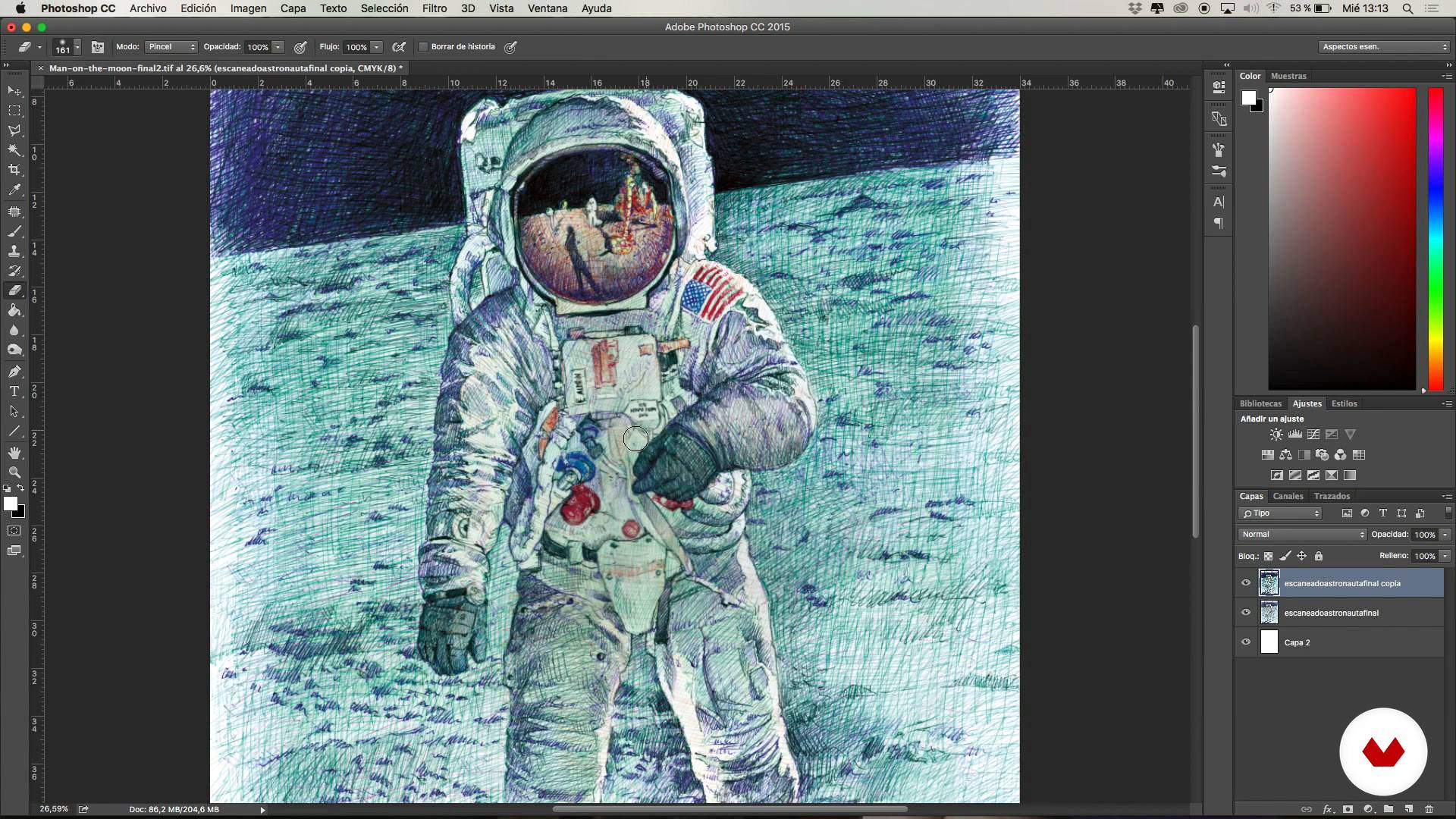Add a Levels adjustment
1456x819 pixels.
(1295, 435)
